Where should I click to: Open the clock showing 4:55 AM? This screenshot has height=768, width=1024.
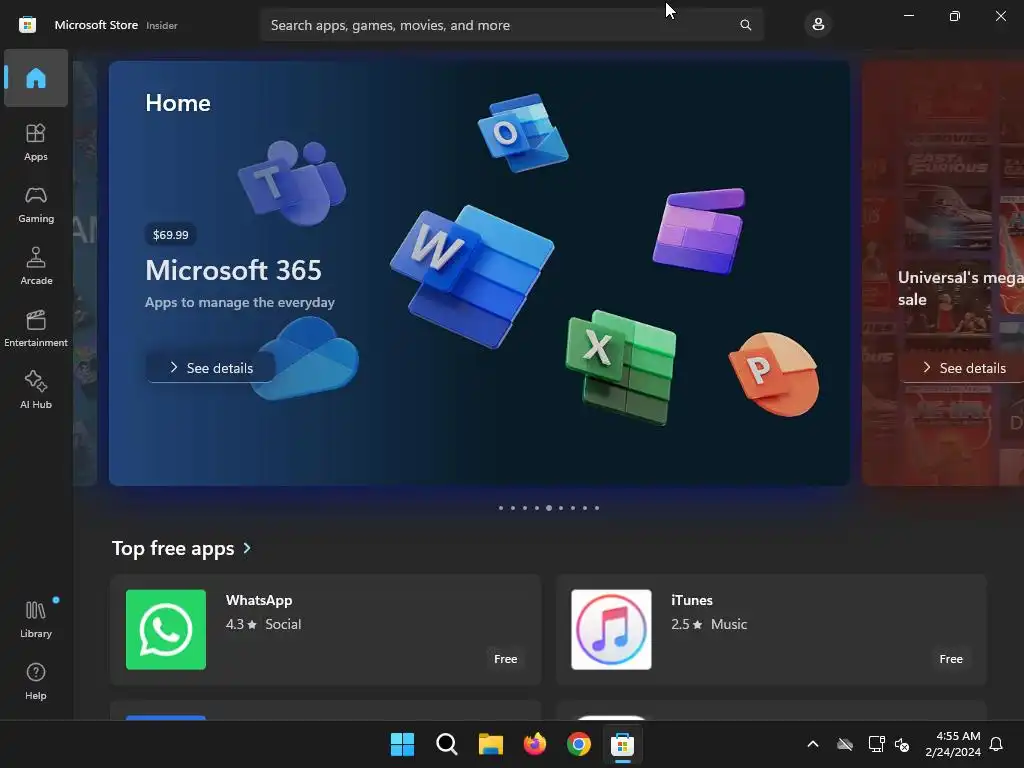coord(953,744)
